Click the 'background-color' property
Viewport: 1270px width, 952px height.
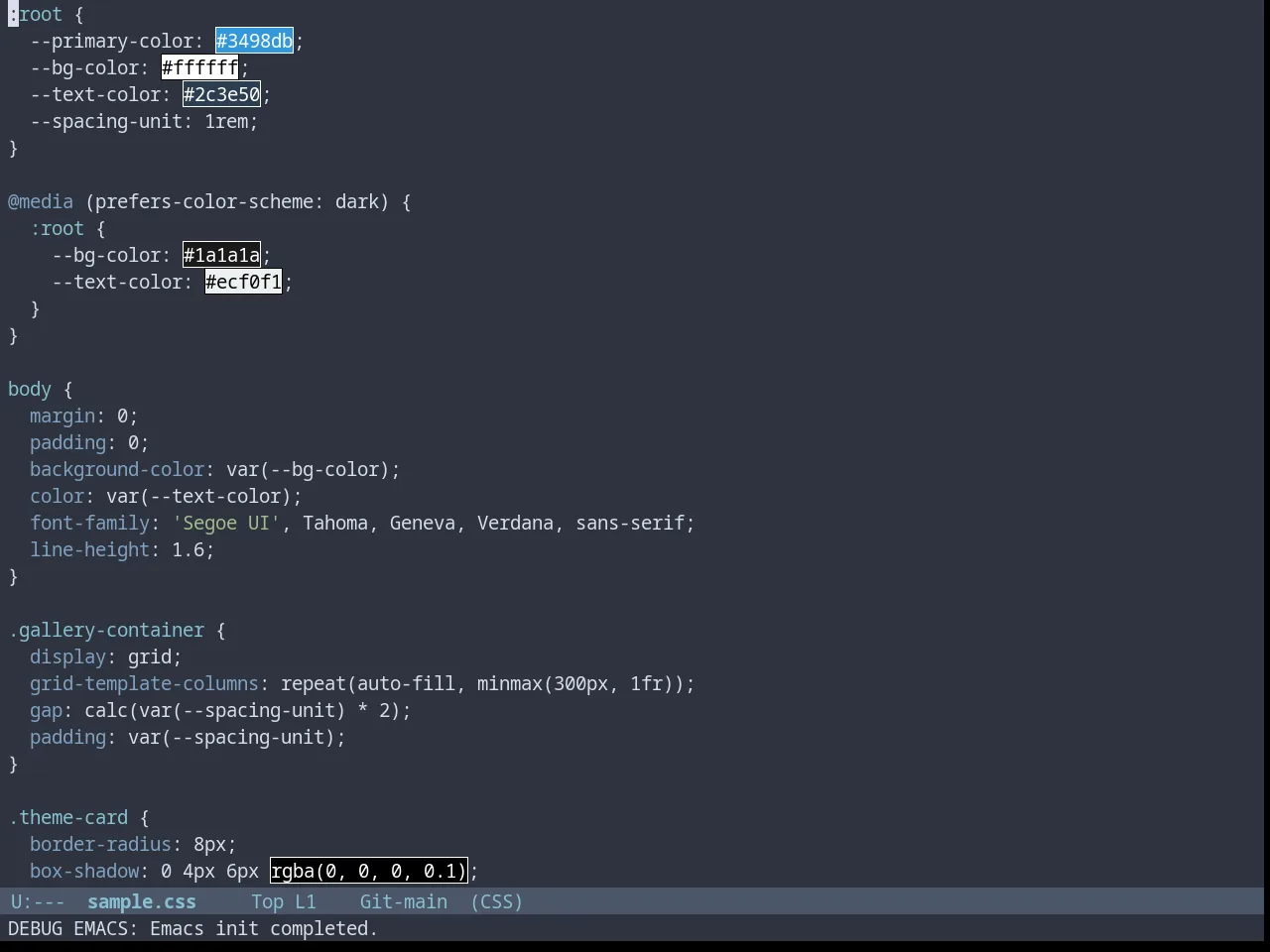117,469
